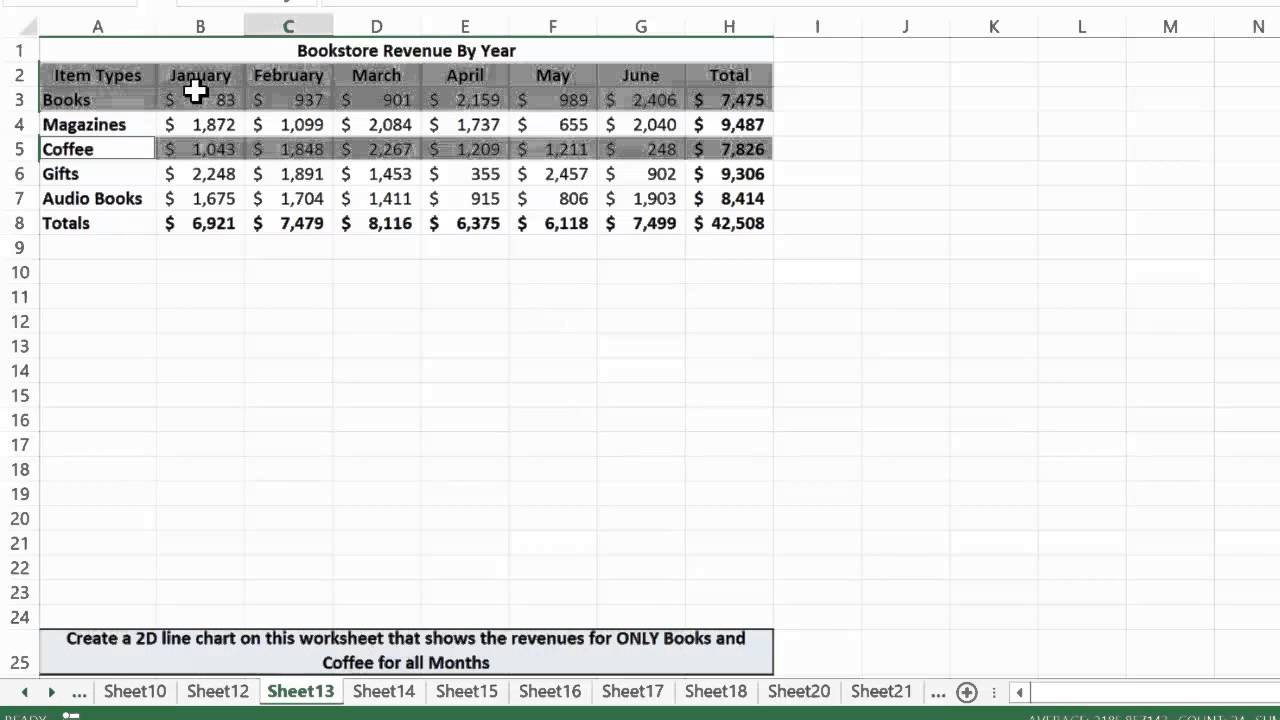This screenshot has width=1280, height=720.
Task: Click the tab bar split handle dots
Action: 993,692
